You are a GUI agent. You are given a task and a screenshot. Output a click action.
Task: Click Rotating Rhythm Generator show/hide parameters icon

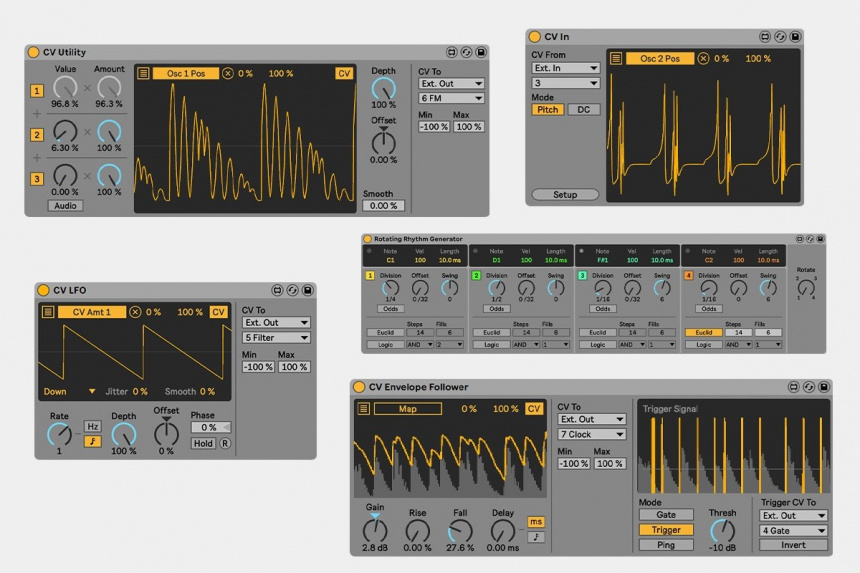(x=800, y=239)
